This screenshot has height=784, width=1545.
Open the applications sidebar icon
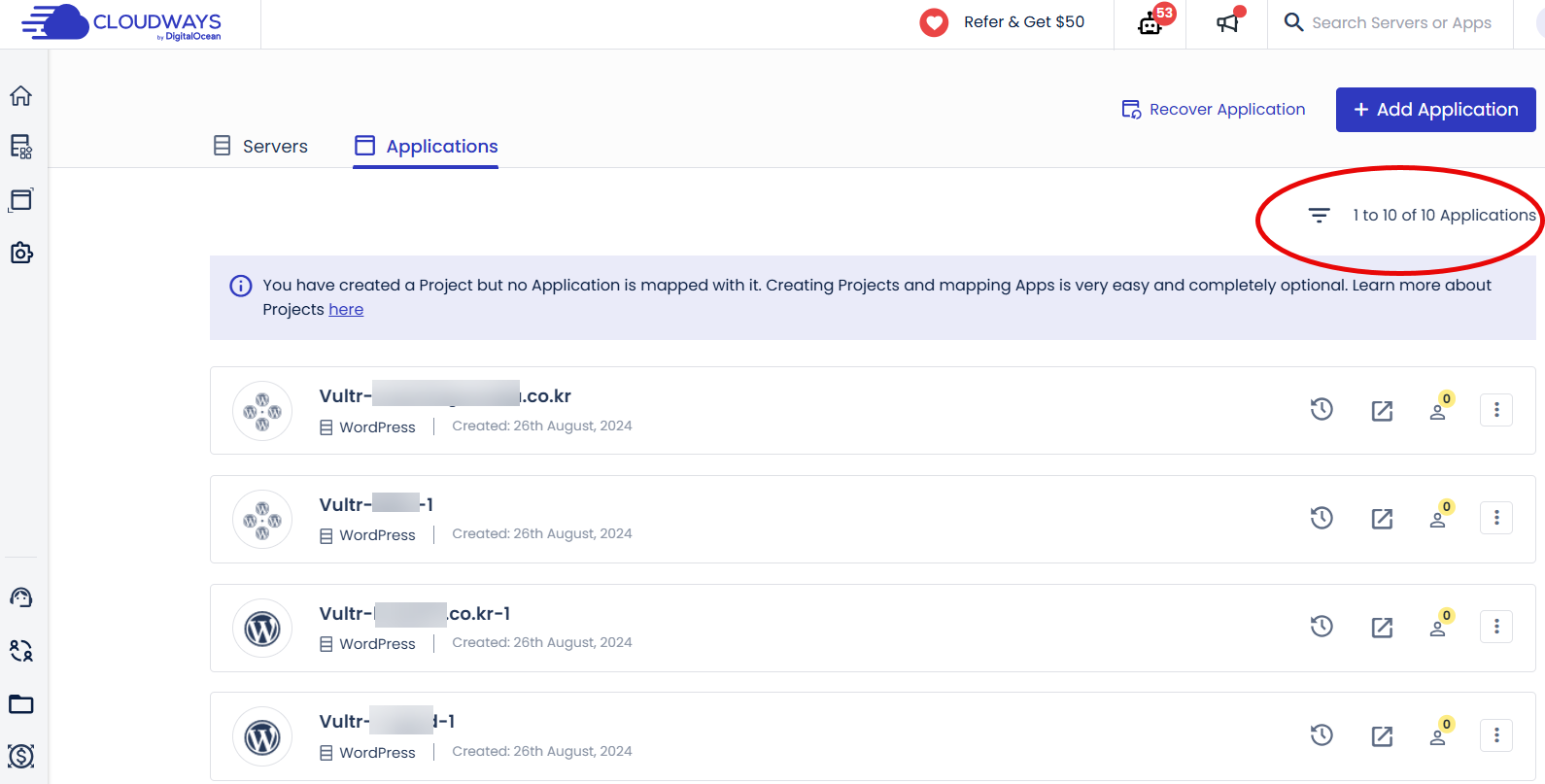[20, 199]
